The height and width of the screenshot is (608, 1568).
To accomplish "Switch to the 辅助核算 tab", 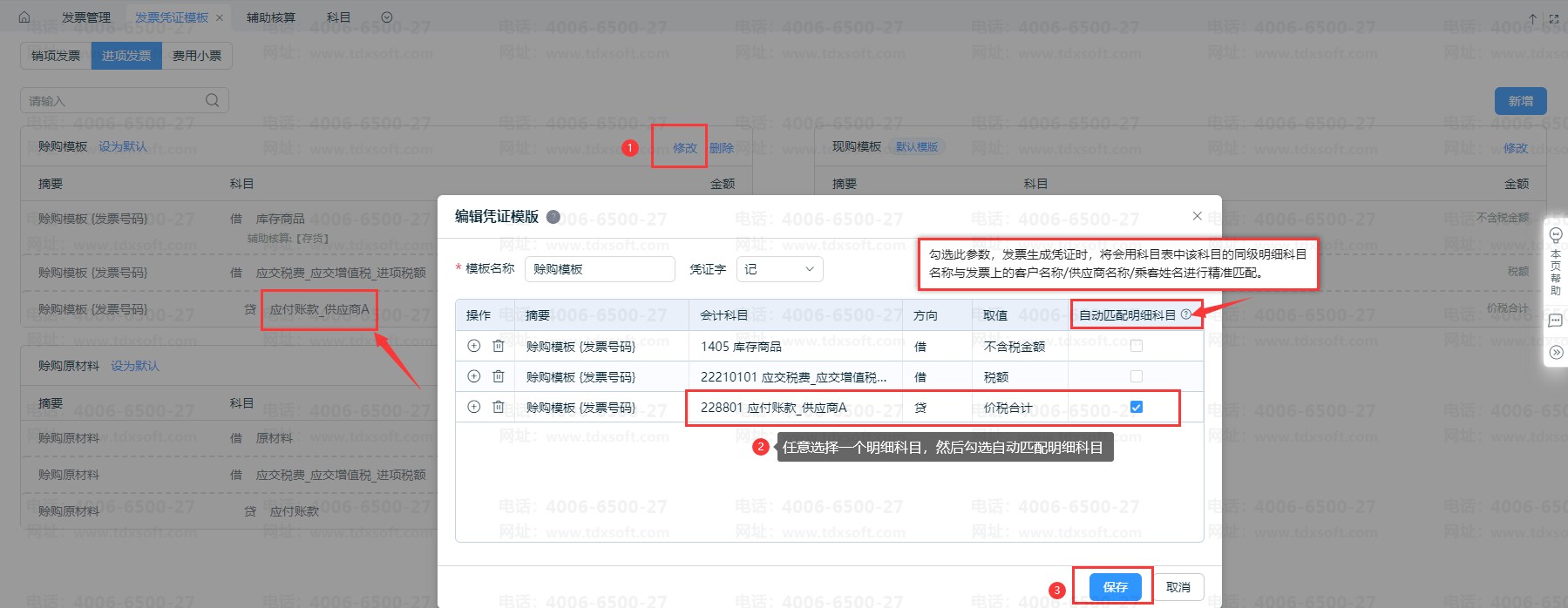I will [271, 17].
